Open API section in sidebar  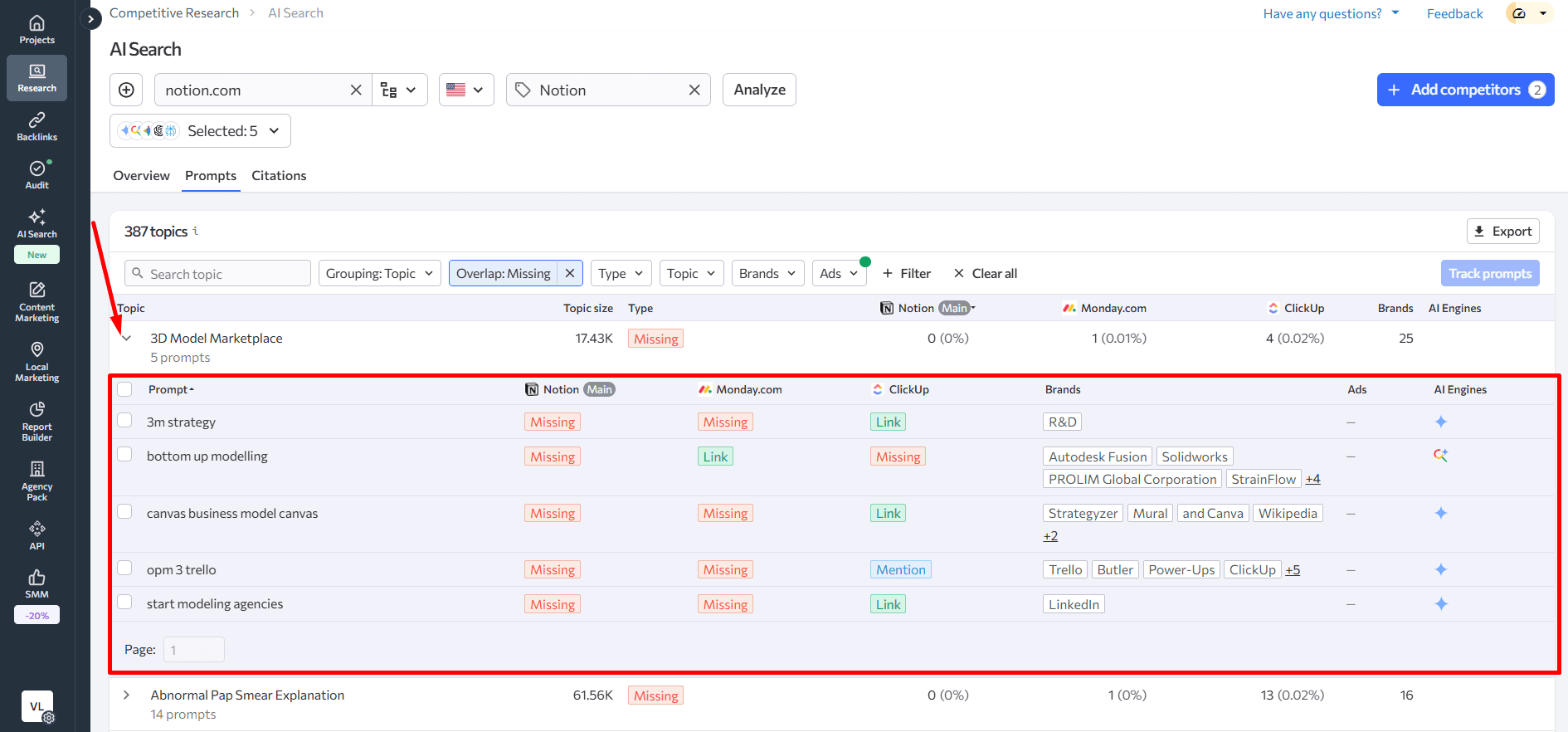[37, 535]
